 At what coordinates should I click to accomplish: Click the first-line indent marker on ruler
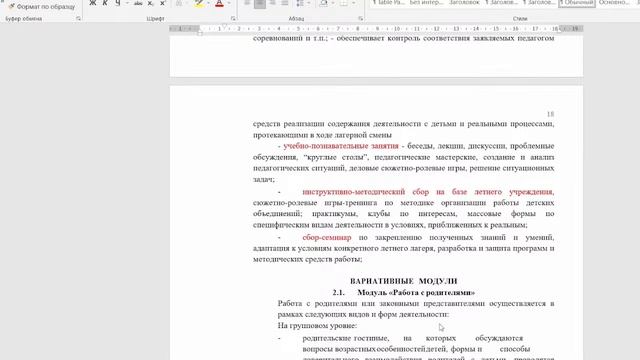[224, 26]
